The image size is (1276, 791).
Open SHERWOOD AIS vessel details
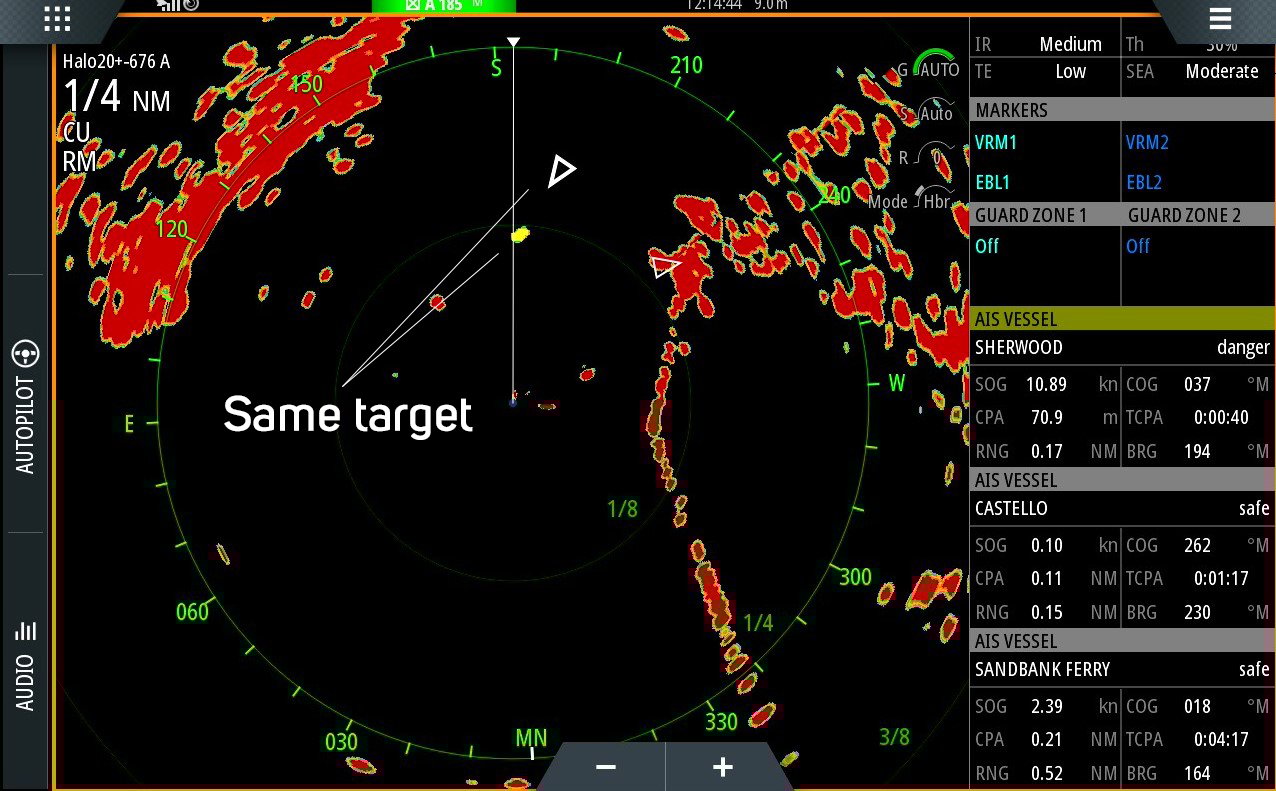coord(1123,348)
